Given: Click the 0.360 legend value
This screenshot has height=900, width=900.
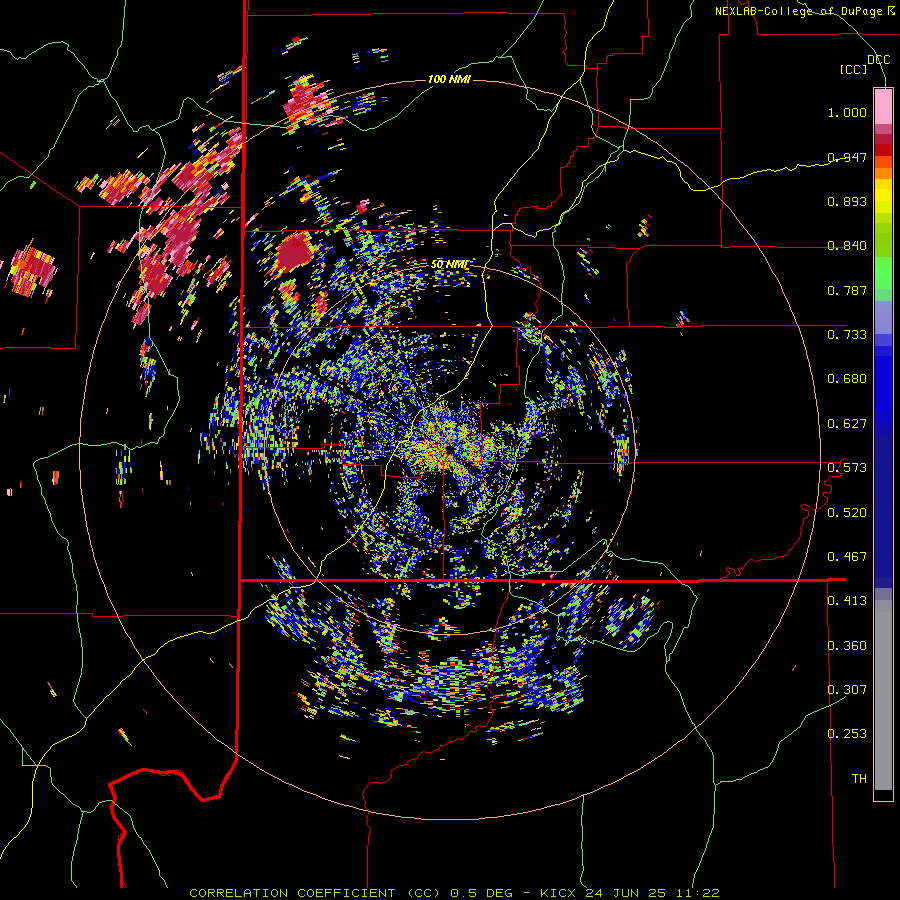Looking at the screenshot, I should [x=847, y=645].
